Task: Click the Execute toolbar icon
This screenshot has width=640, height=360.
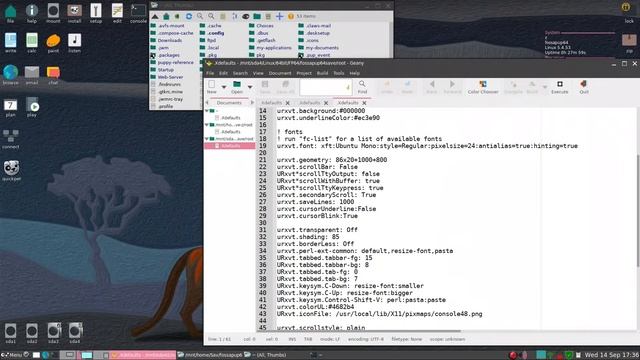Action: pos(560,84)
